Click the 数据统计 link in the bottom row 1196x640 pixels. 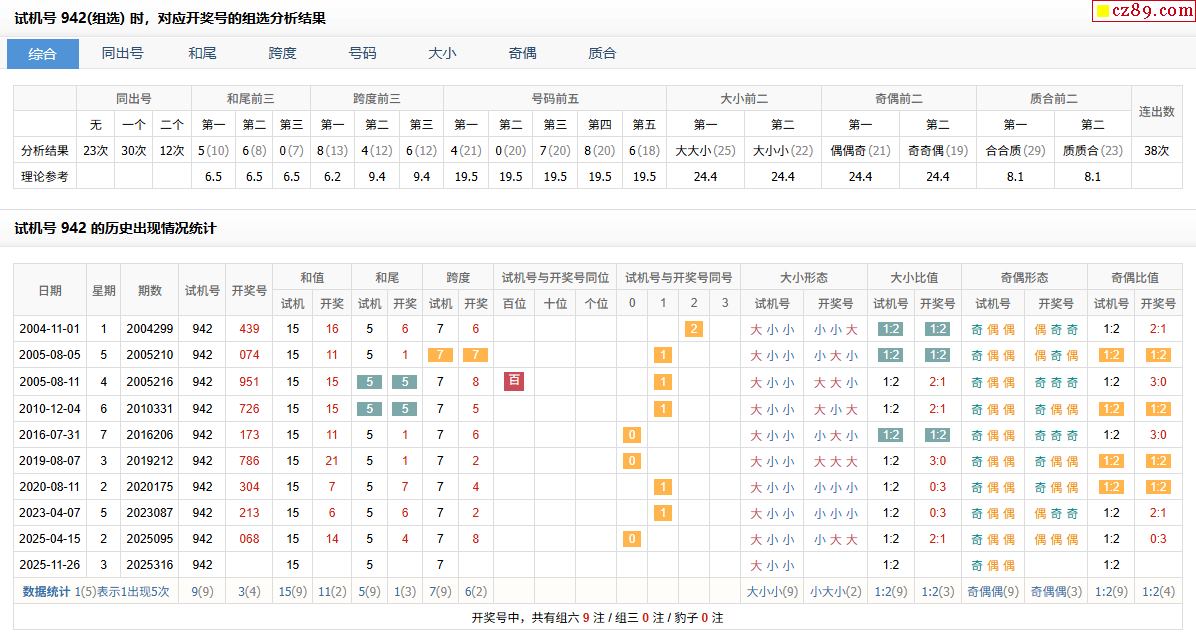click(46, 591)
